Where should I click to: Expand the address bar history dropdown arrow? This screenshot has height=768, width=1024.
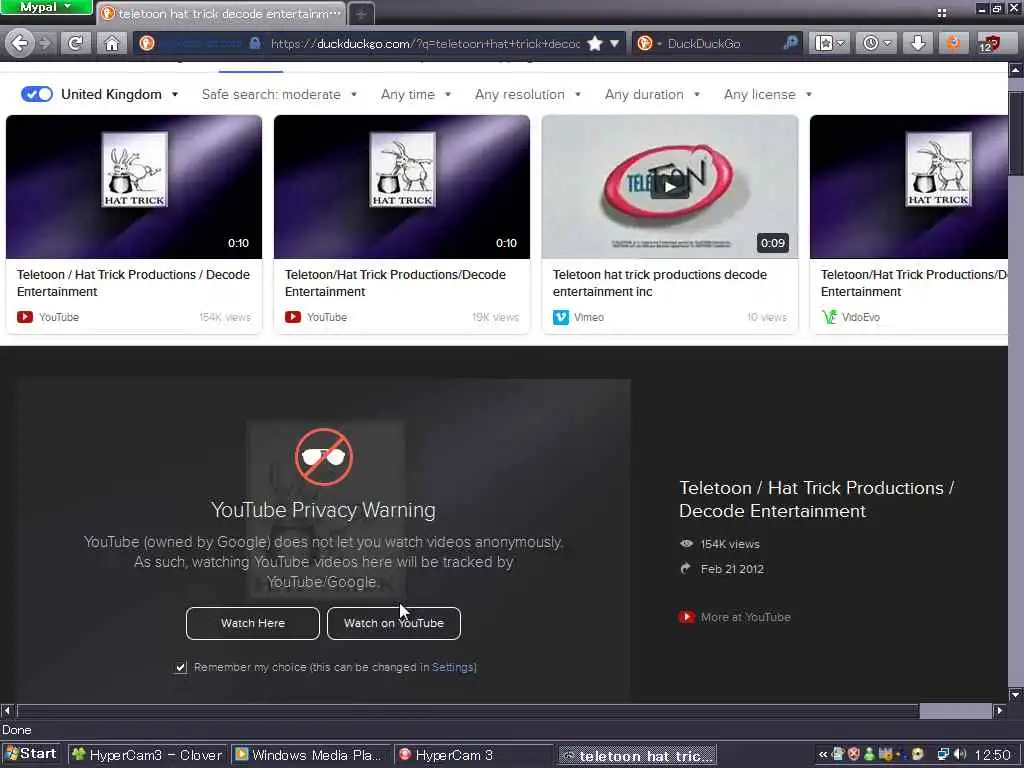click(615, 43)
